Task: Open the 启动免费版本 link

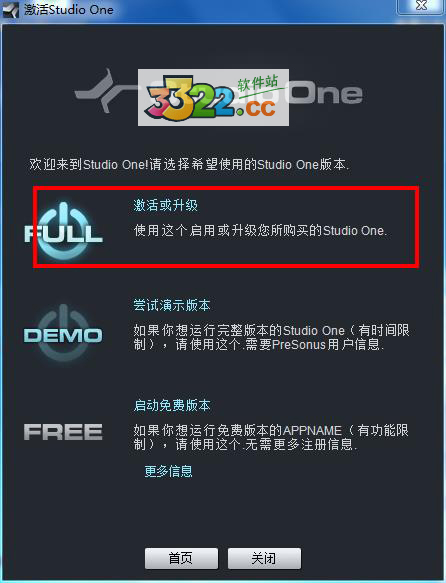Action: tap(172, 405)
